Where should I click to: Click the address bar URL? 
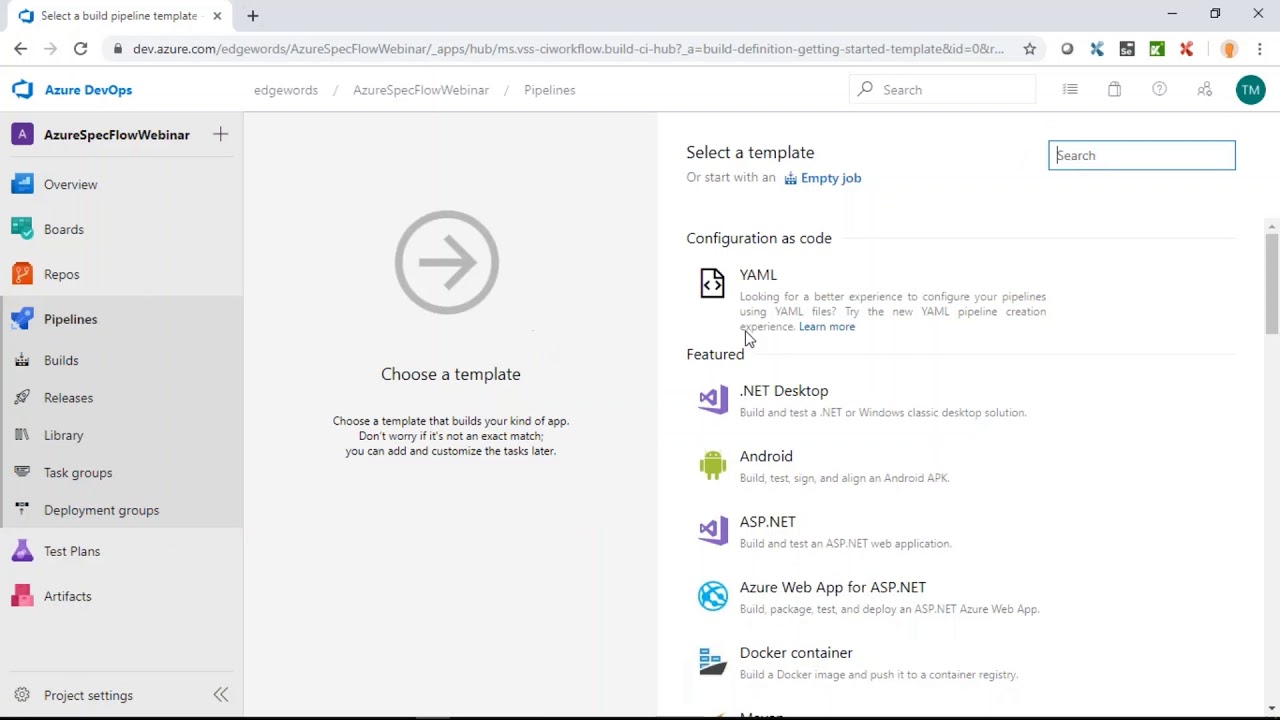pos(568,48)
